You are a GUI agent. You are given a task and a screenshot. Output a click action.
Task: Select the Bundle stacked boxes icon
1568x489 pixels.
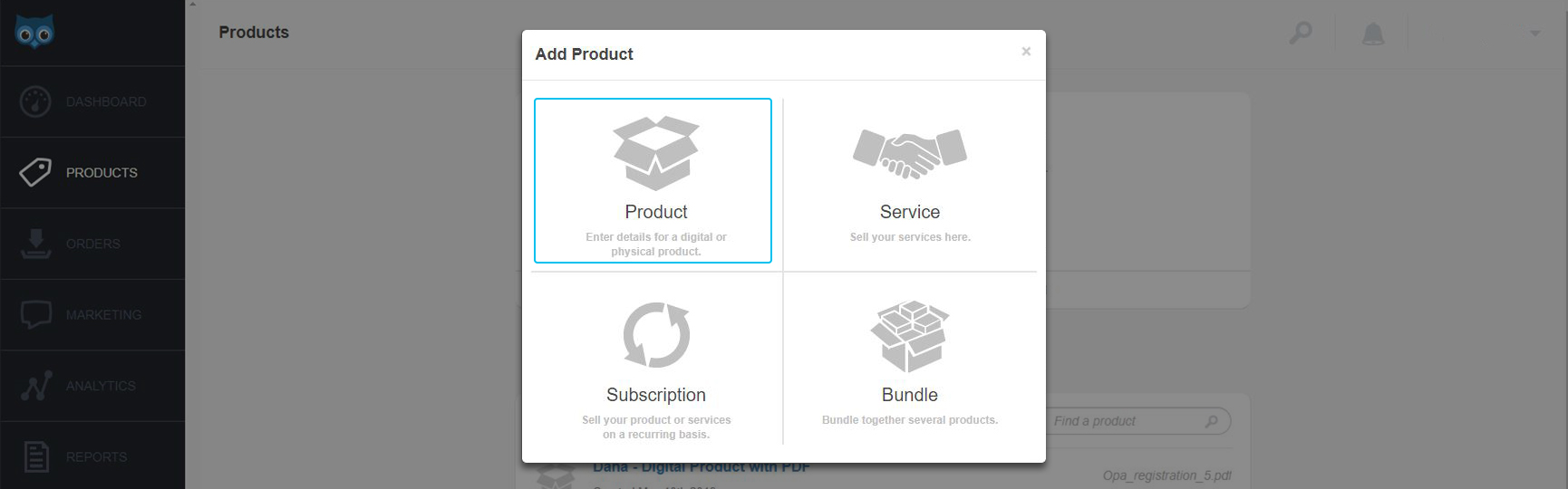click(909, 336)
